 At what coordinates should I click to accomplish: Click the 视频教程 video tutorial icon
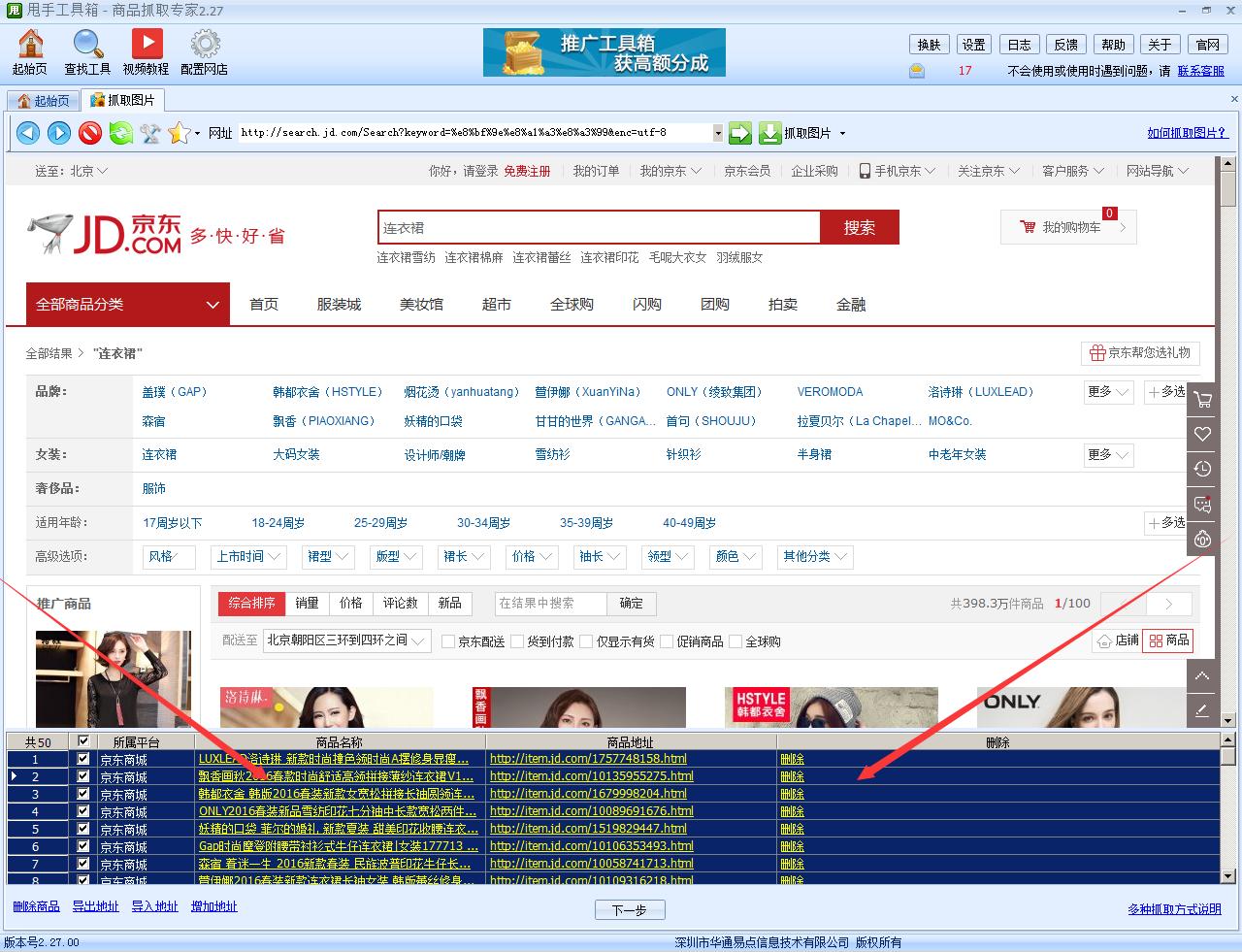pyautogui.click(x=147, y=45)
